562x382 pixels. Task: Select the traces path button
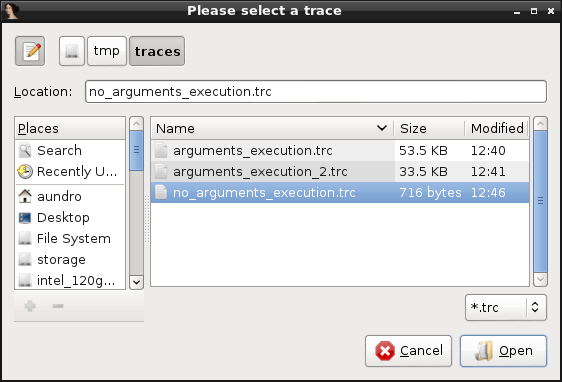[157, 51]
